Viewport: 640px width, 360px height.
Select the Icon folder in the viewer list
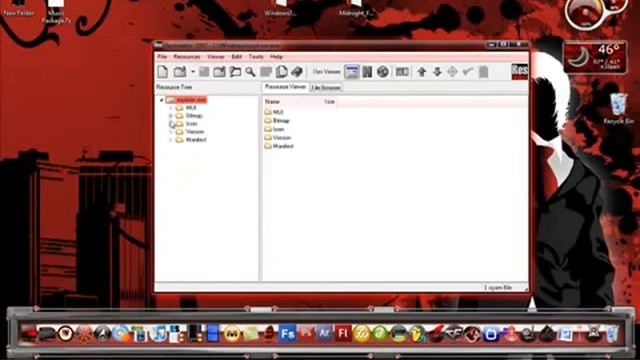tap(274, 129)
